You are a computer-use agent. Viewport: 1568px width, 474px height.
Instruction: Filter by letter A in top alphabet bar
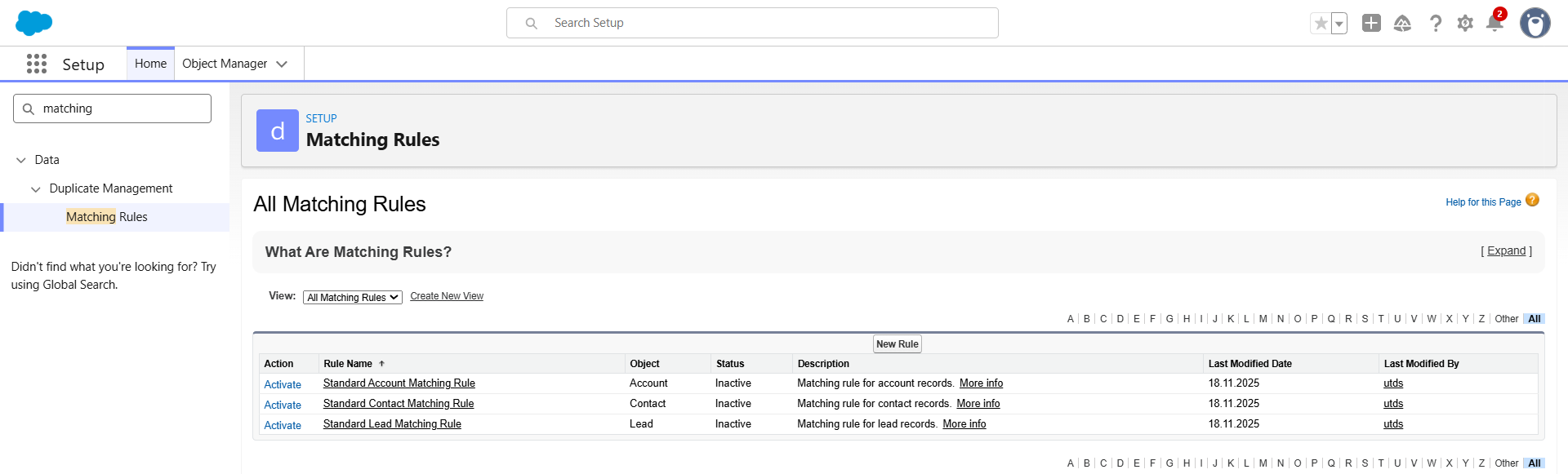tap(1071, 319)
